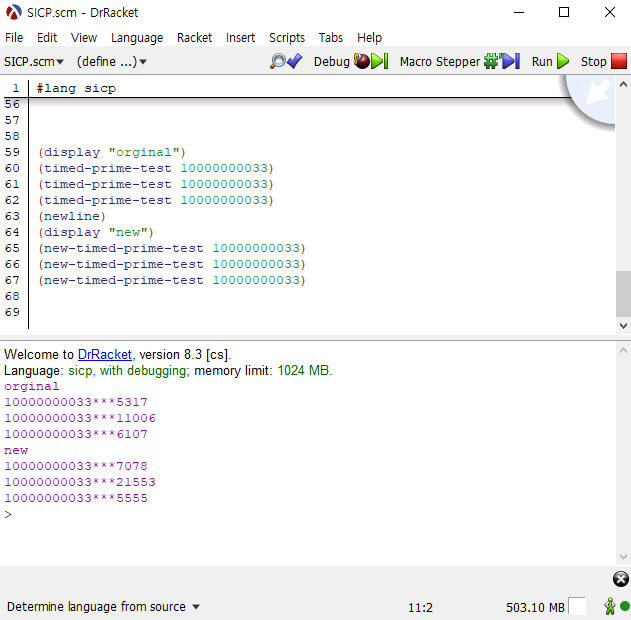Start the Debug tool
Screen dimensions: 631x620
(x=350, y=61)
